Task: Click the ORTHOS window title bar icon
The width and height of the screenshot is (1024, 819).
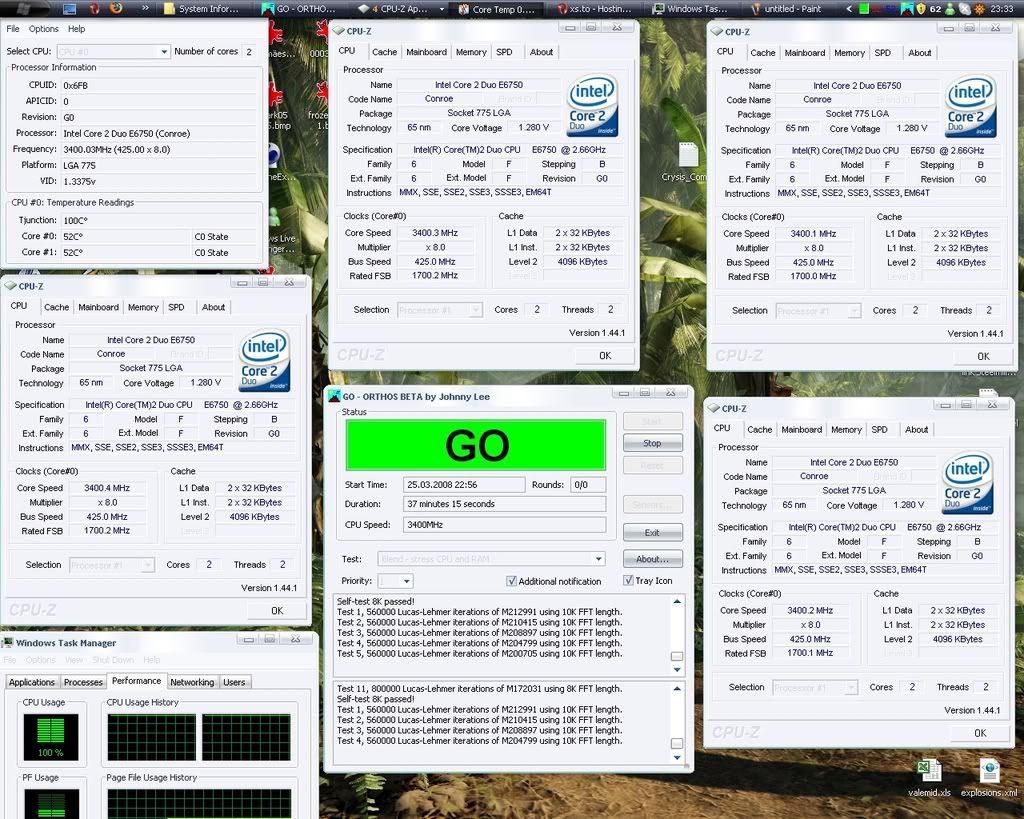Action: [x=334, y=396]
